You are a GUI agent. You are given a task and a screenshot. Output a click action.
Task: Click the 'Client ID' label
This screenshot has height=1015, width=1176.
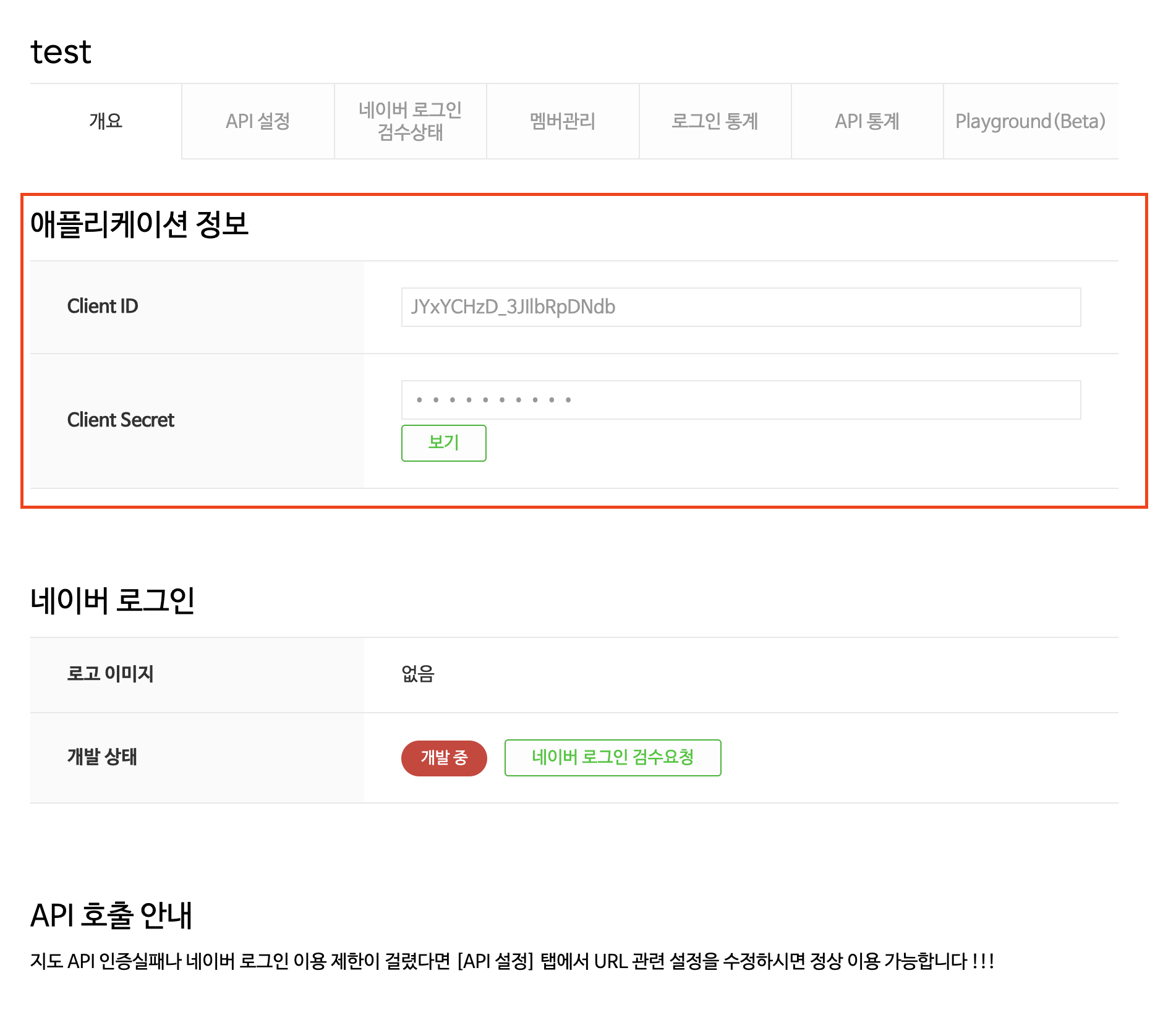point(103,307)
